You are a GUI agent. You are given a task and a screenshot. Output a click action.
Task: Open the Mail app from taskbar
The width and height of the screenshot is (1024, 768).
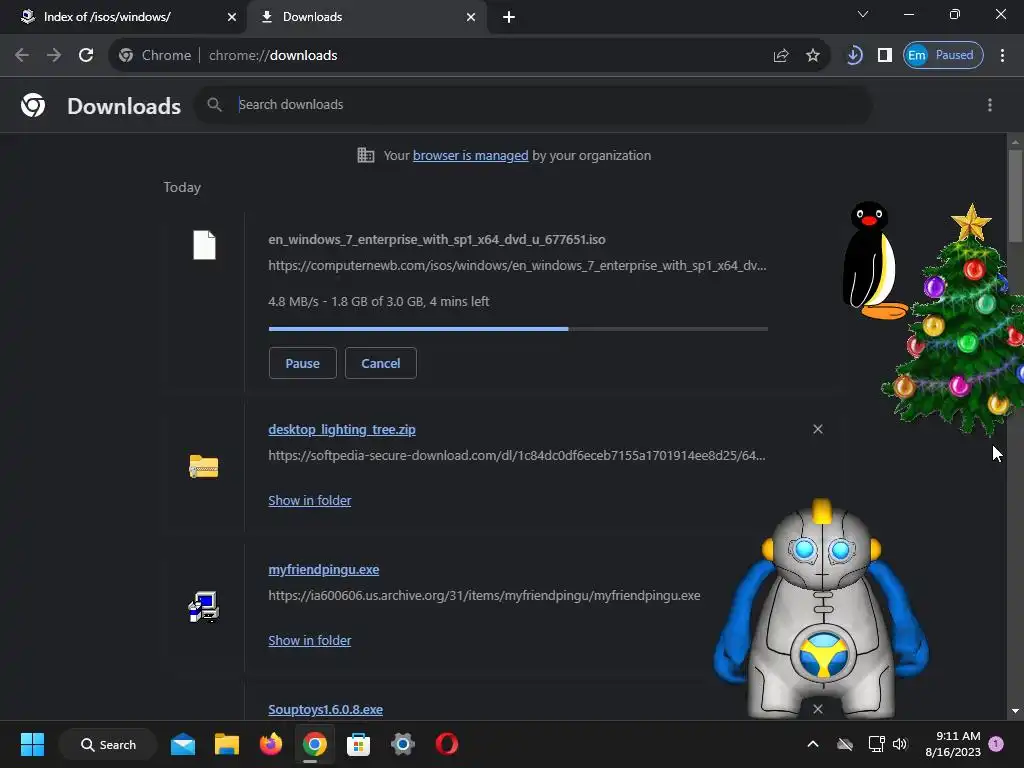pos(183,744)
